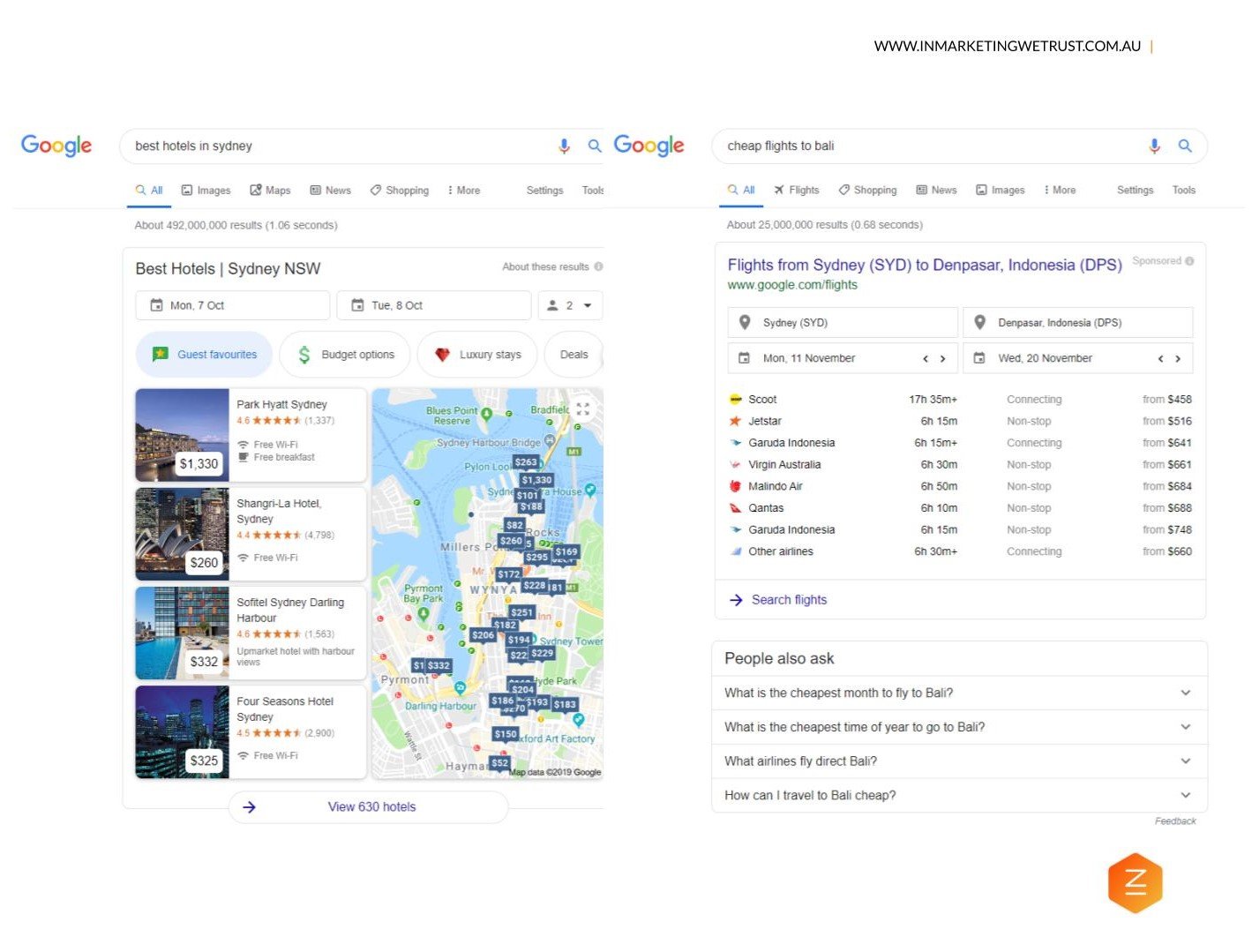Switch to News tab in hotels search
The image size is (1252, 952).
330,191
